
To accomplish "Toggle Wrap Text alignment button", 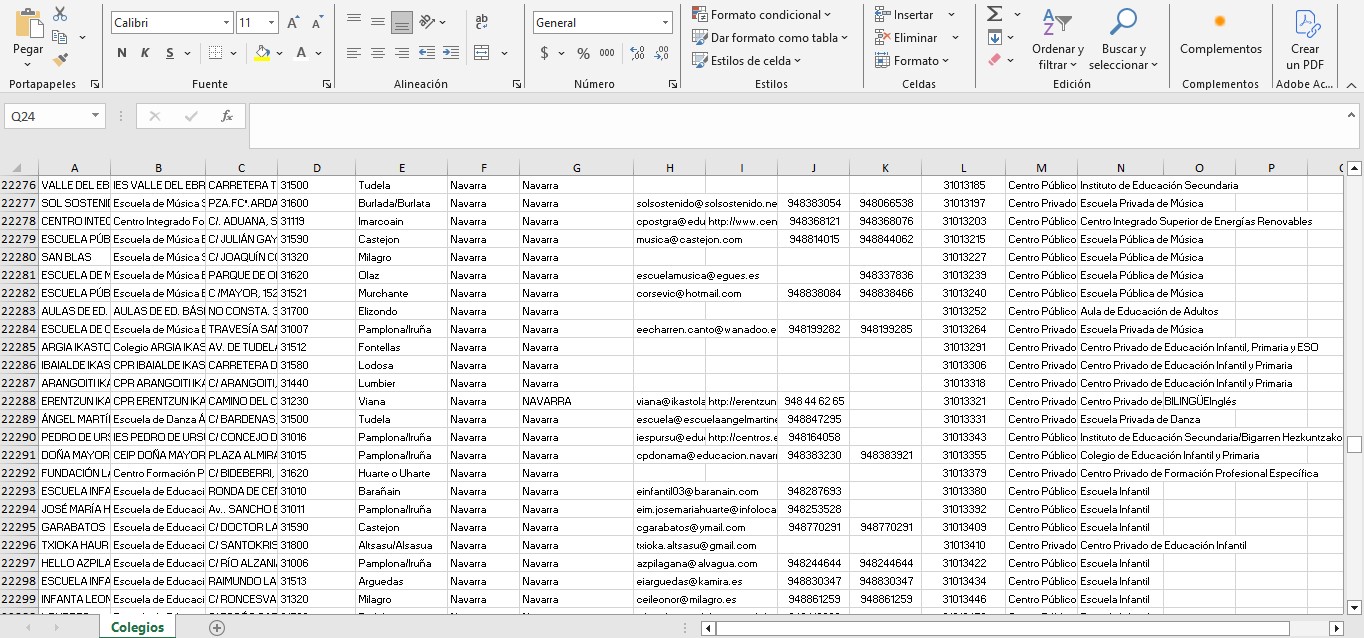I will point(482,22).
